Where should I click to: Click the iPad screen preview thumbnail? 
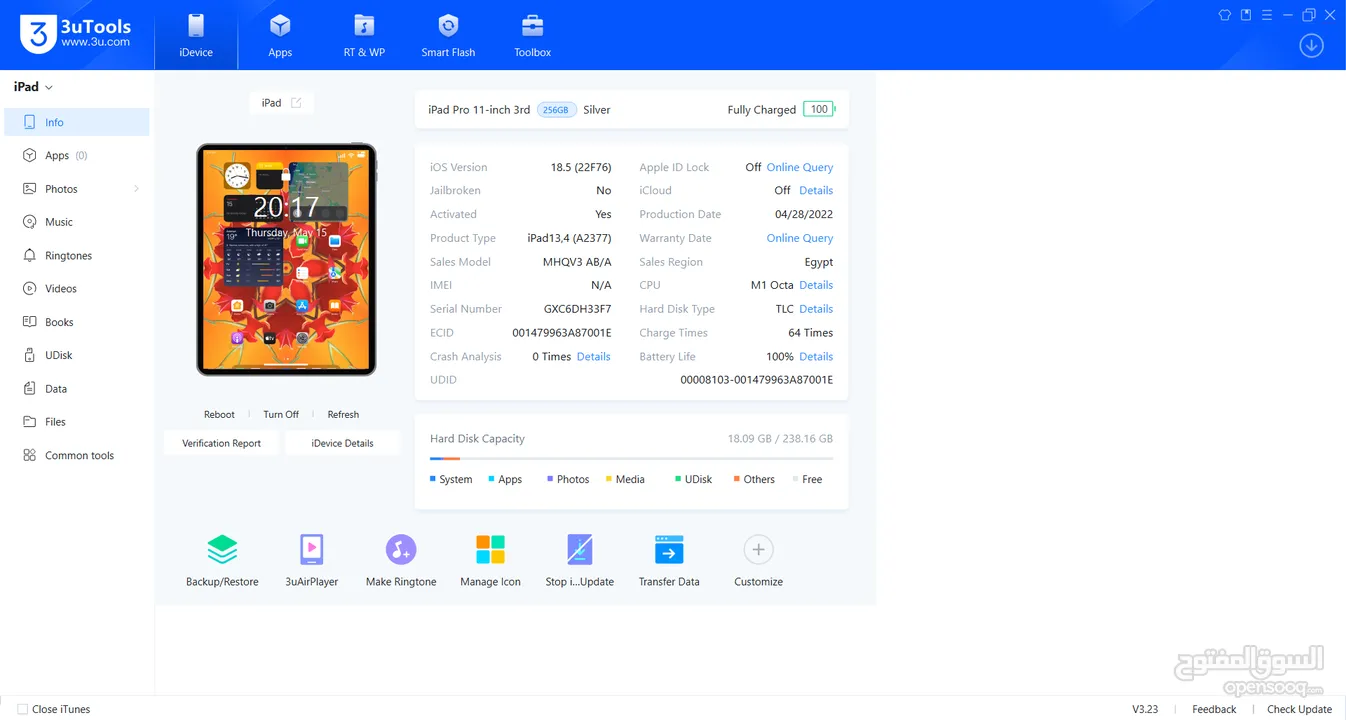pos(286,260)
